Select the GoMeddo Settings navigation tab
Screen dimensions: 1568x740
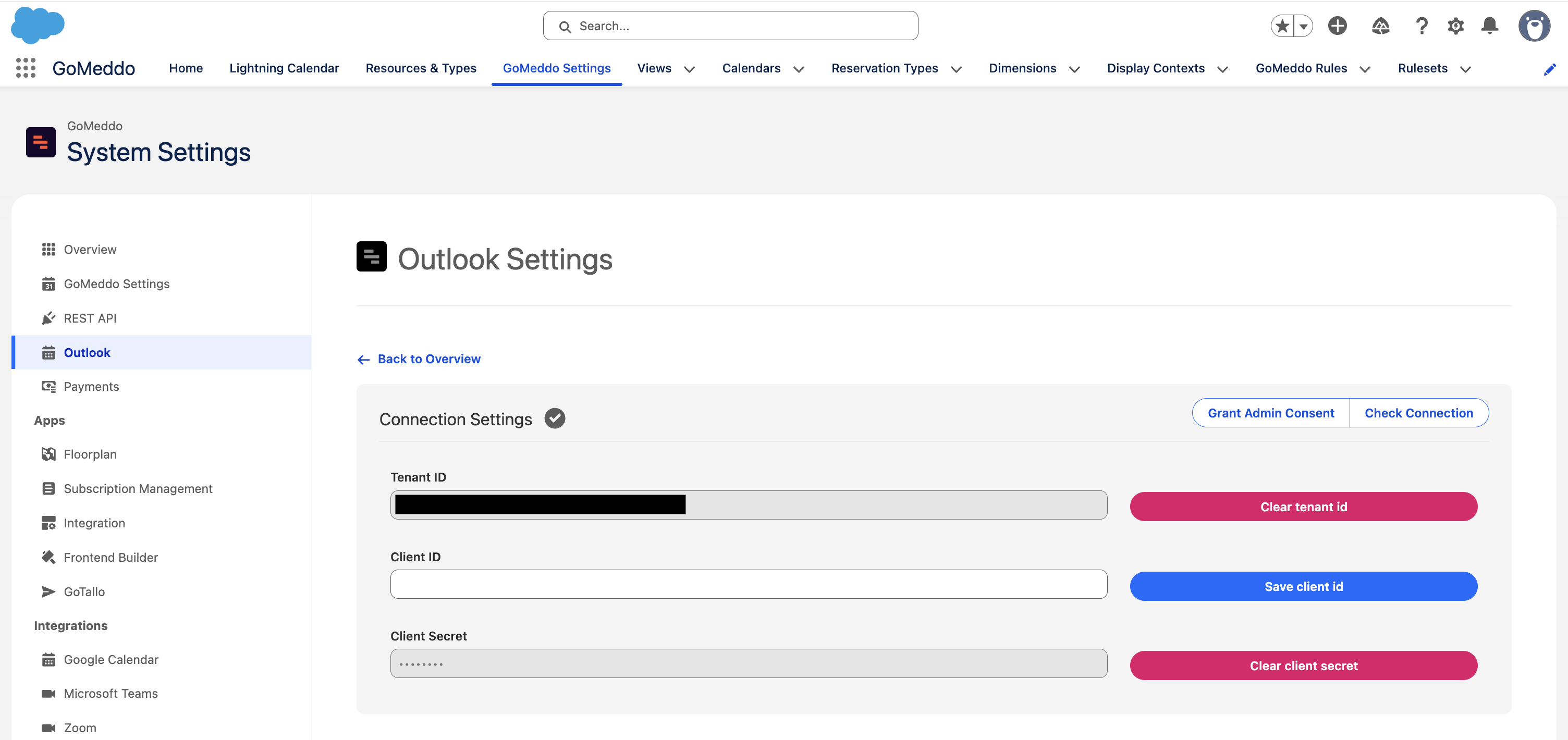[556, 68]
